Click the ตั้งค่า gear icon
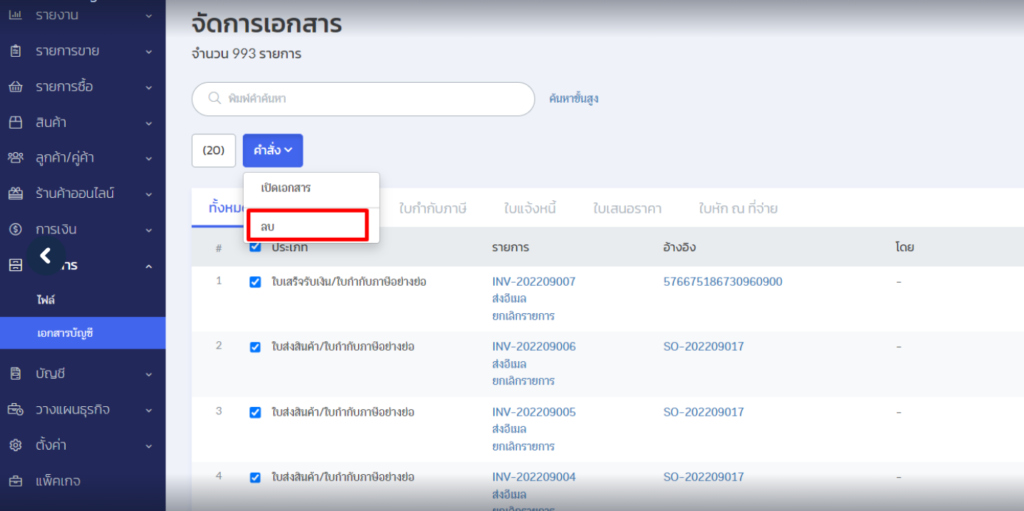This screenshot has height=511, width=1024. pyautogui.click(x=15, y=445)
